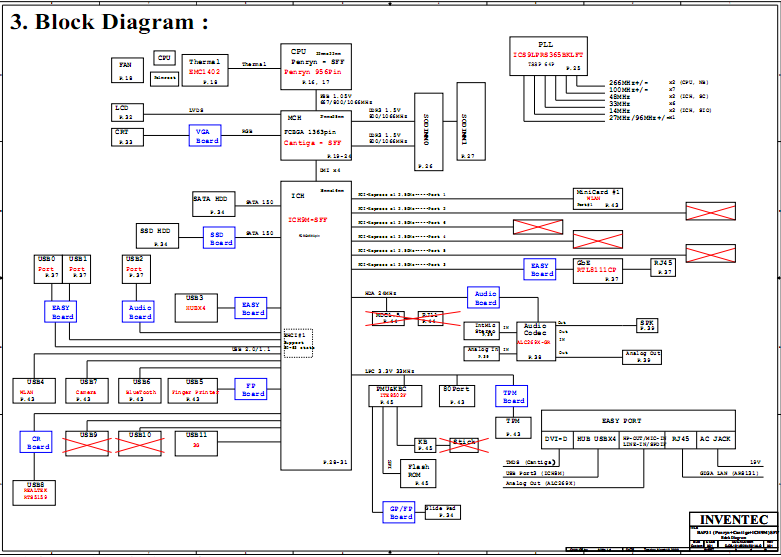Select the MiniCard #1 WLAN block
781x557 pixels.
pos(598,199)
